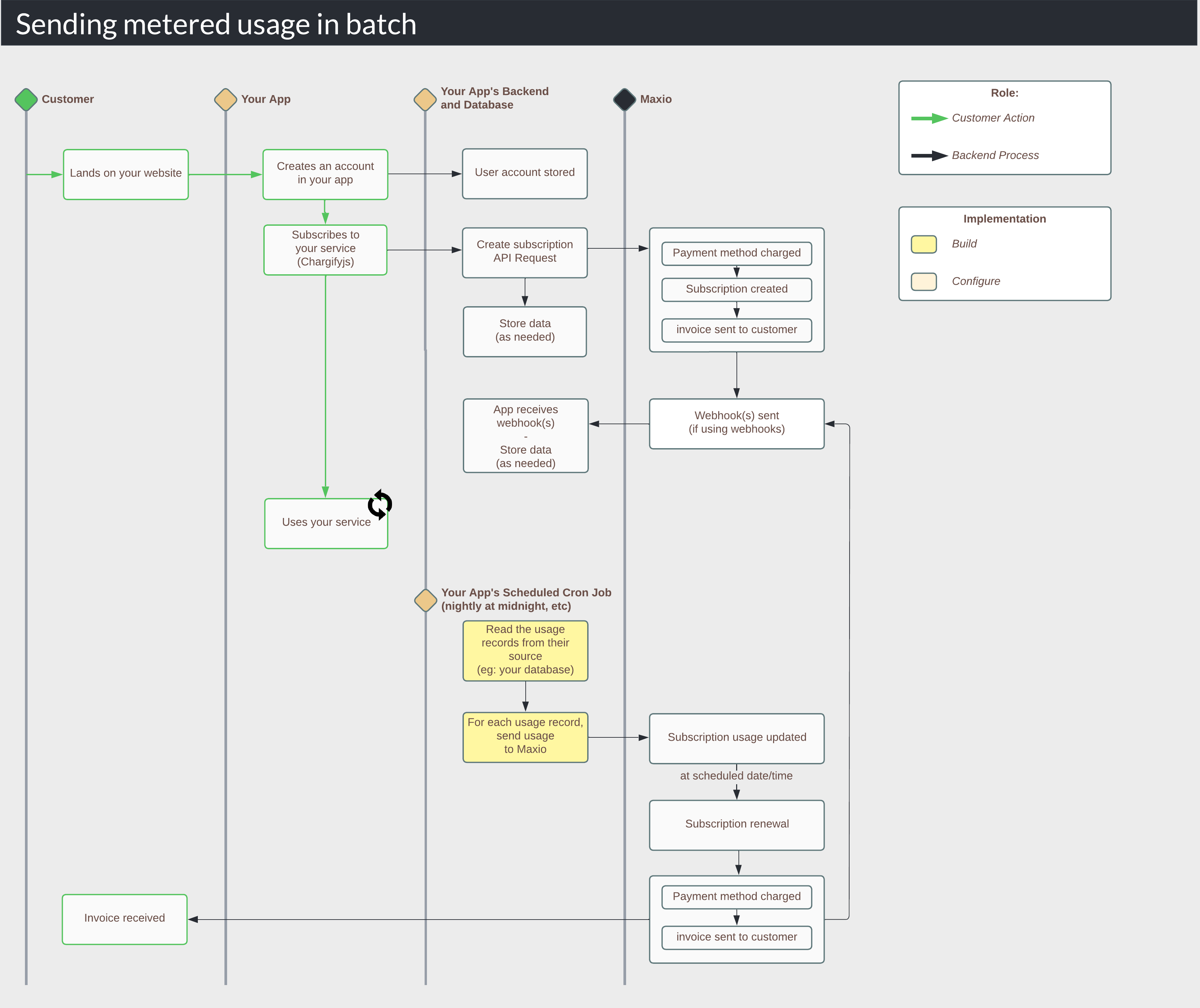Select the Store data (as needed) box
The height and width of the screenshot is (1008, 1200).
pos(525,331)
